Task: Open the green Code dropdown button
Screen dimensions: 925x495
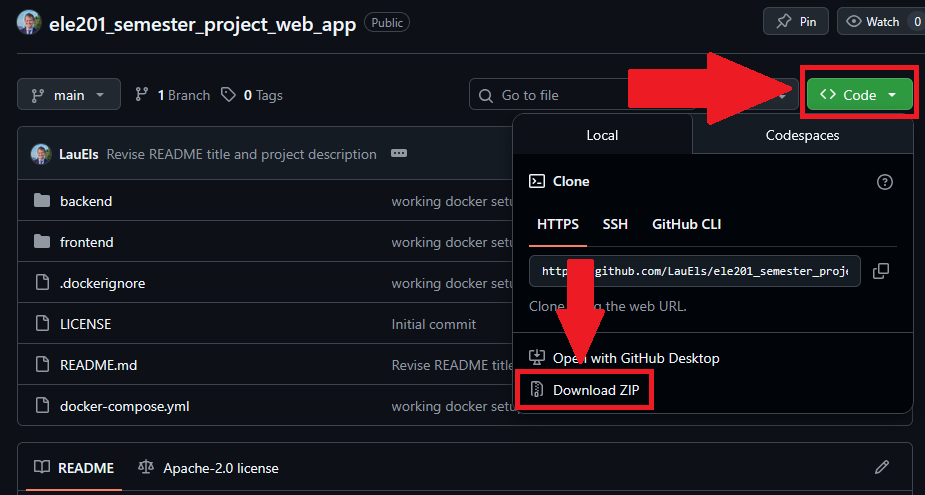Action: click(x=860, y=95)
